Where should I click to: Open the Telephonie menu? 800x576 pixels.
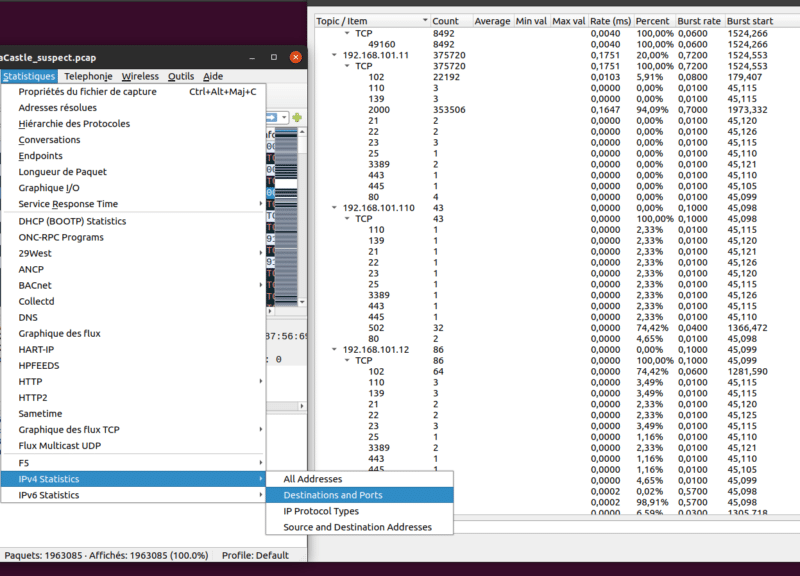click(x=87, y=76)
